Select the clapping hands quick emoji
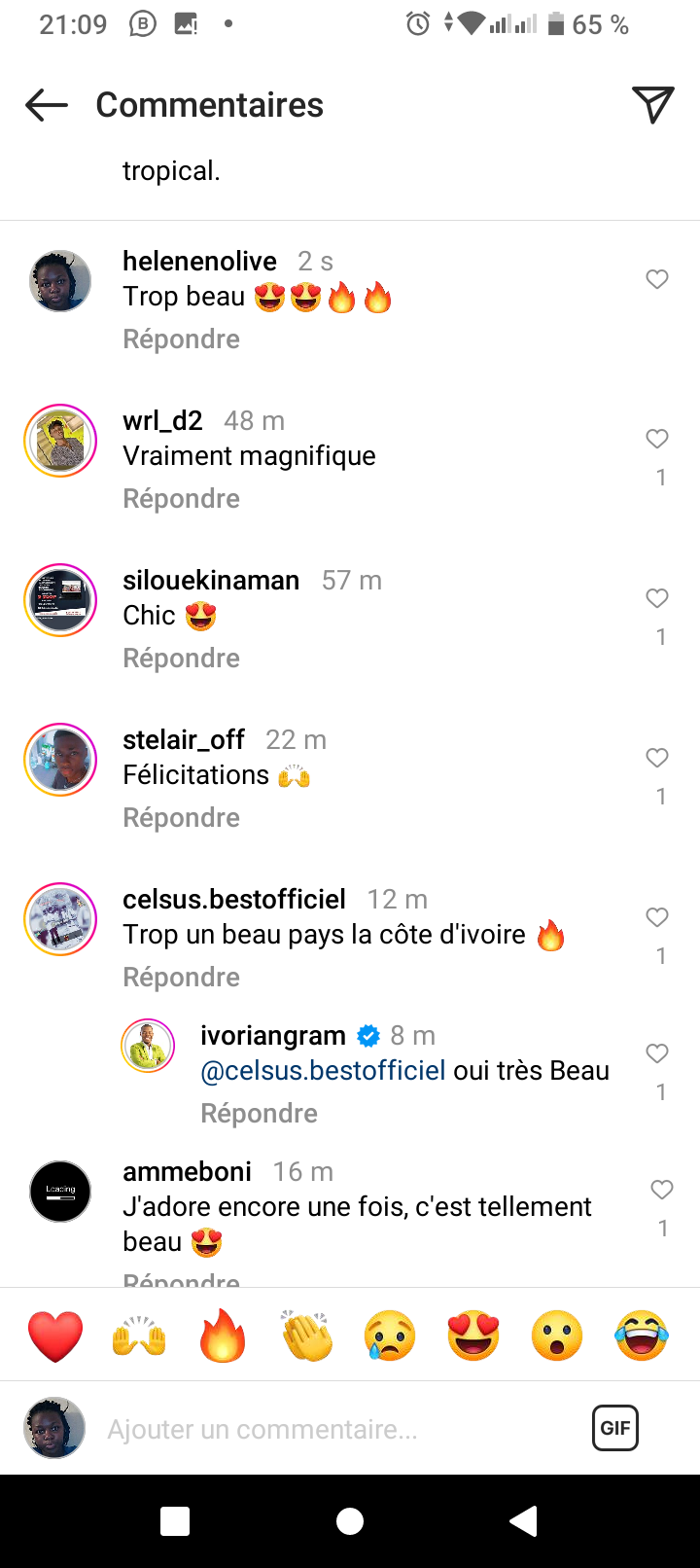This screenshot has width=700, height=1568. pos(306,1336)
